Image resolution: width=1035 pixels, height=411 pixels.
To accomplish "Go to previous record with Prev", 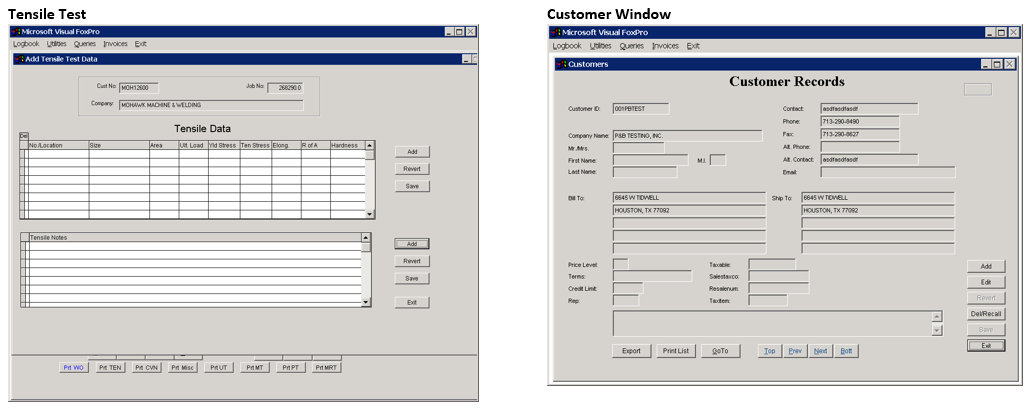I will [795, 351].
